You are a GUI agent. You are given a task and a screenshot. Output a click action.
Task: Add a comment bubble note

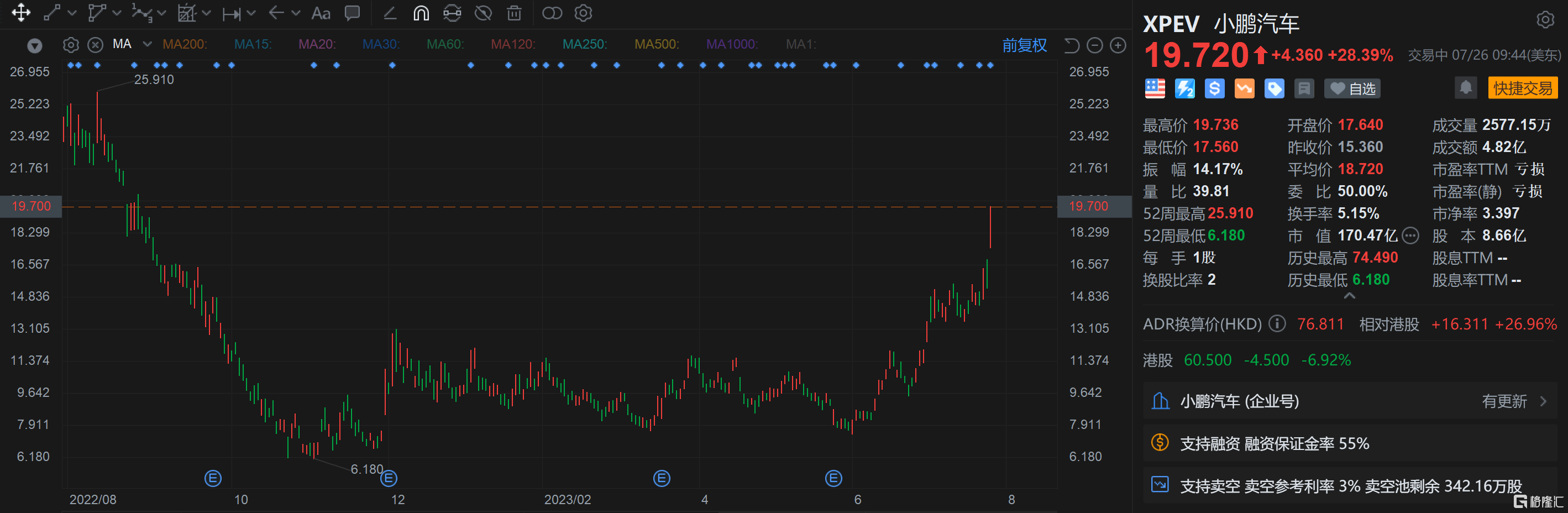[353, 13]
